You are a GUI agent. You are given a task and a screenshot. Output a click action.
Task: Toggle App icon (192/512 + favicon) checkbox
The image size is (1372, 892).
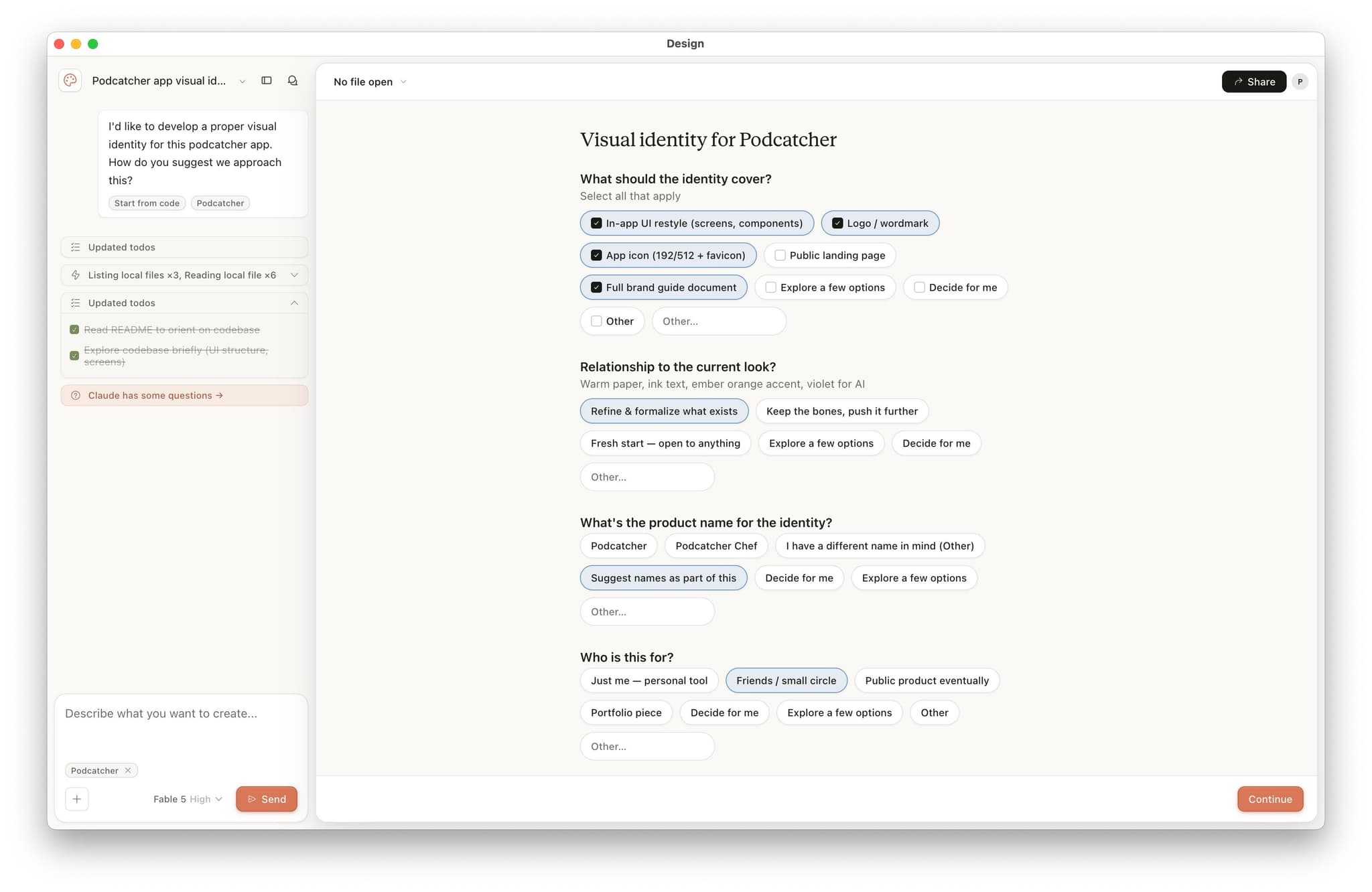click(x=596, y=256)
